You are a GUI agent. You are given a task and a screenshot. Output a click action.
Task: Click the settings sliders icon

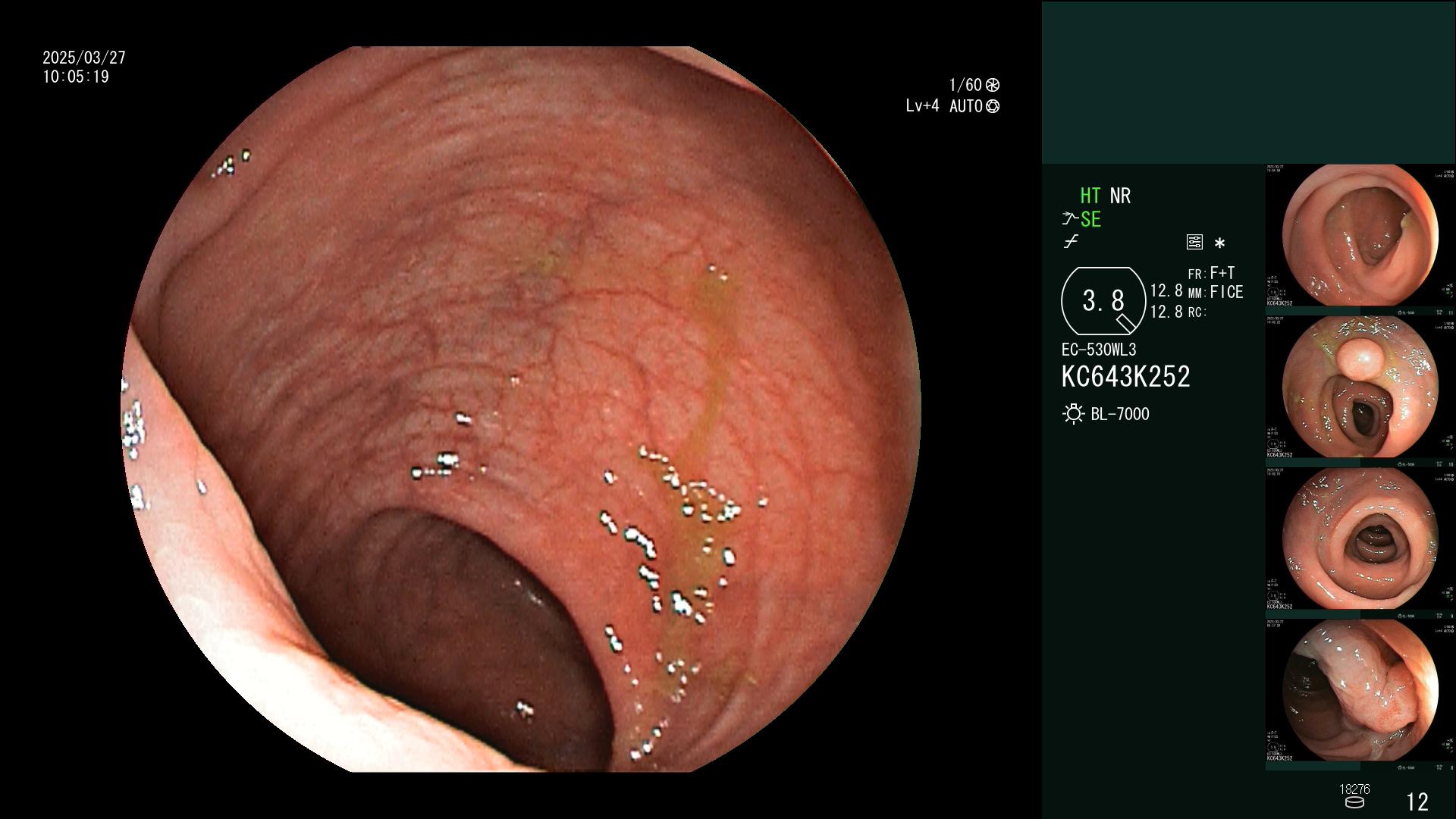[x=1194, y=243]
